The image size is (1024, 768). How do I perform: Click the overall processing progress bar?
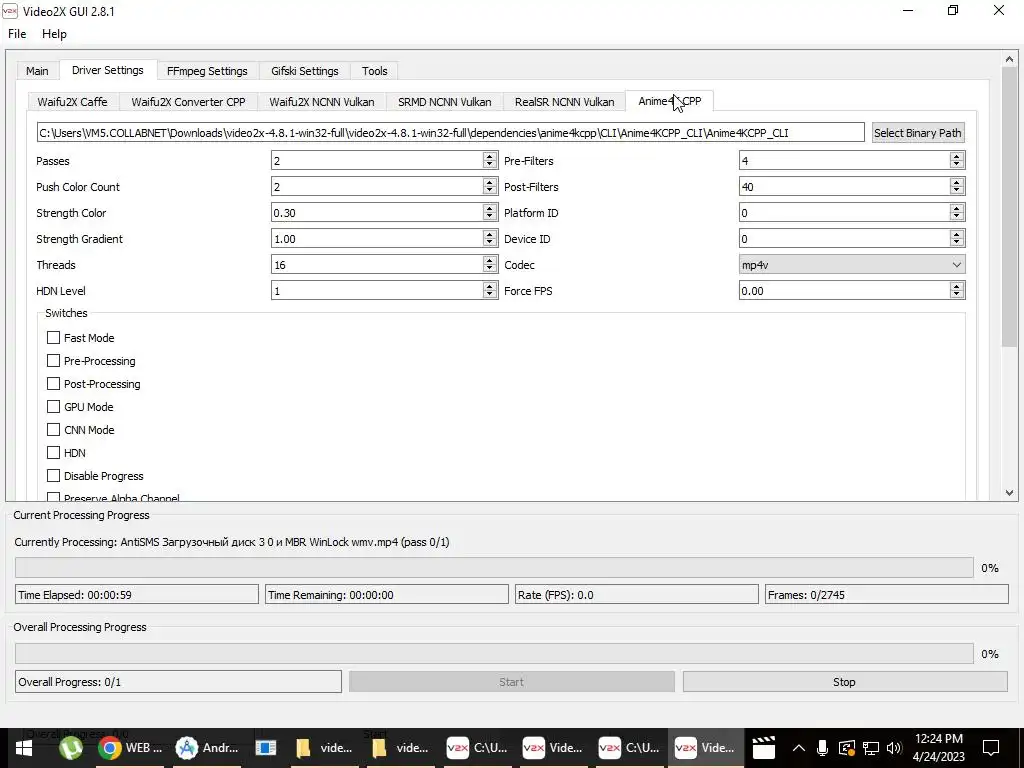point(494,653)
